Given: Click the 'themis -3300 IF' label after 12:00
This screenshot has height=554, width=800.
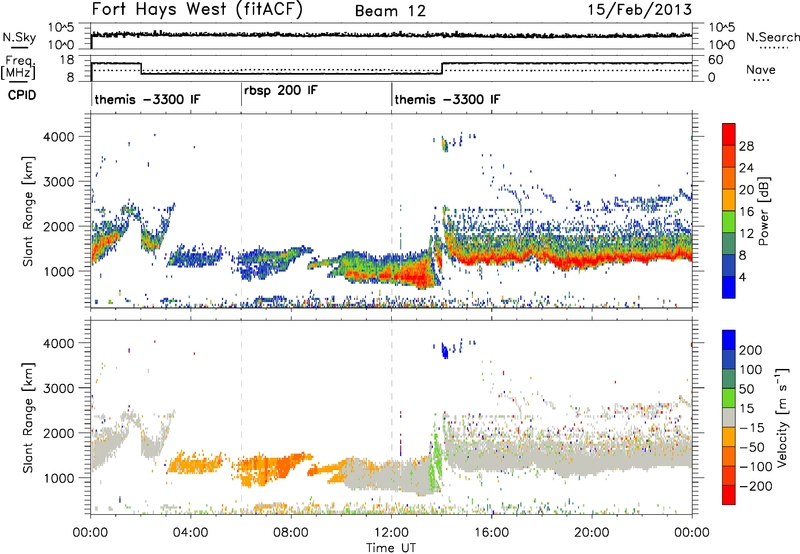Looking at the screenshot, I should point(447,99).
